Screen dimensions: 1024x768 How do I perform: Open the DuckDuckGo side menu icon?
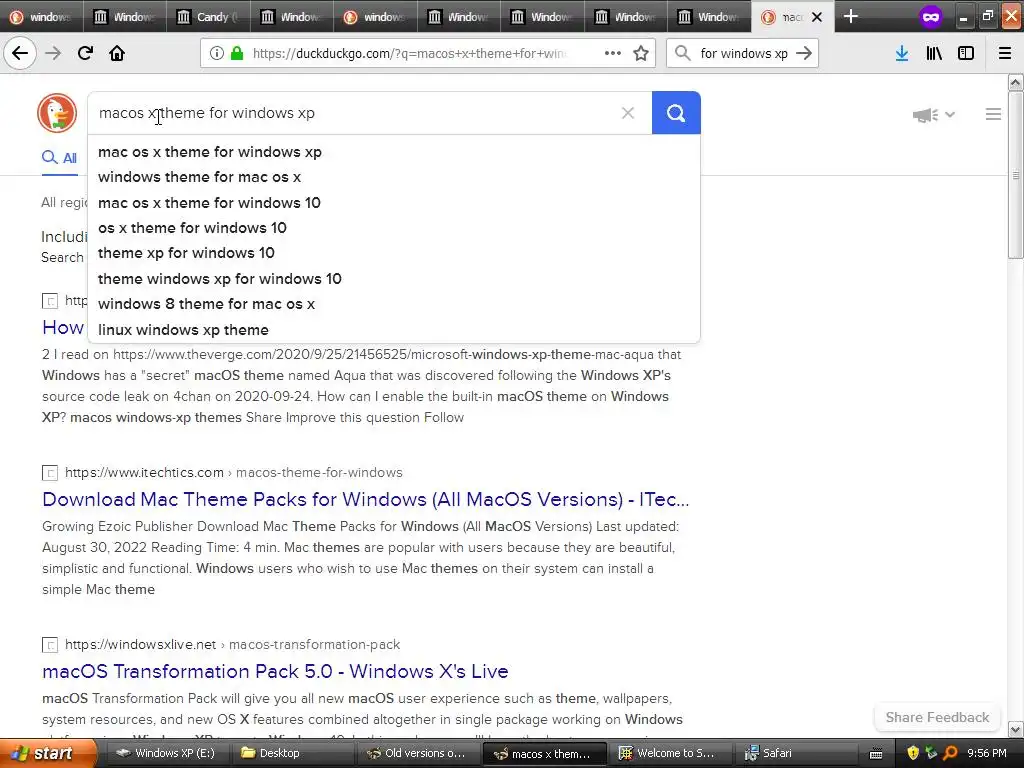pyautogui.click(x=993, y=114)
